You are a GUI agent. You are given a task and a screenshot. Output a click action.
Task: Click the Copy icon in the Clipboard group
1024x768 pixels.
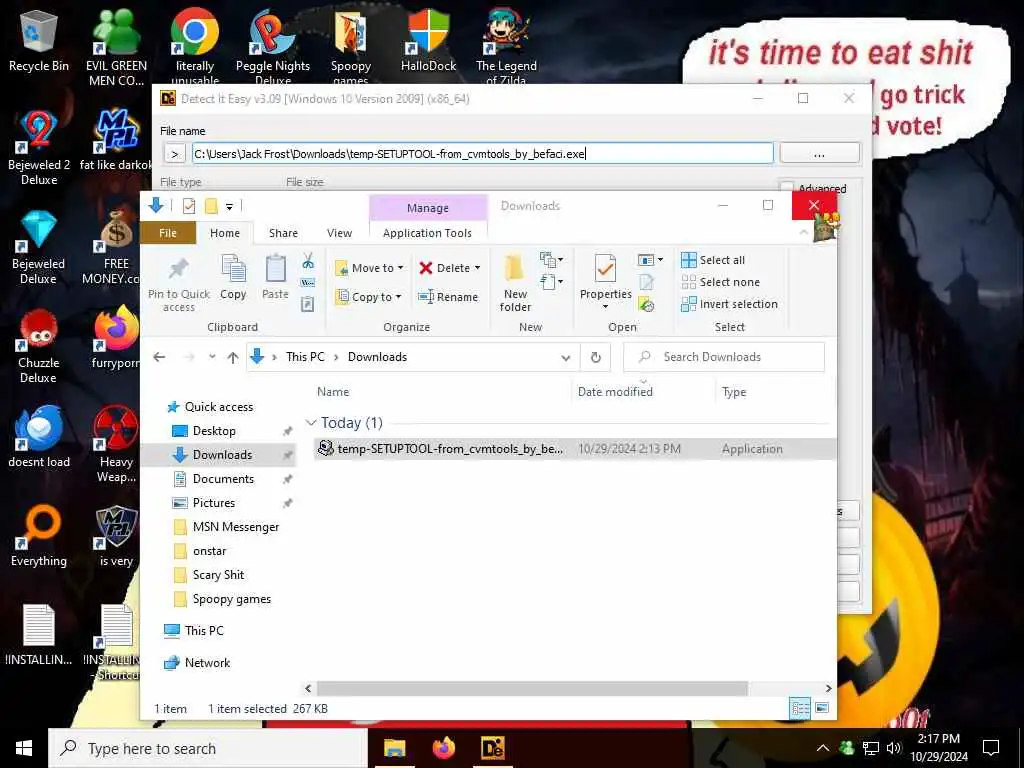point(233,278)
